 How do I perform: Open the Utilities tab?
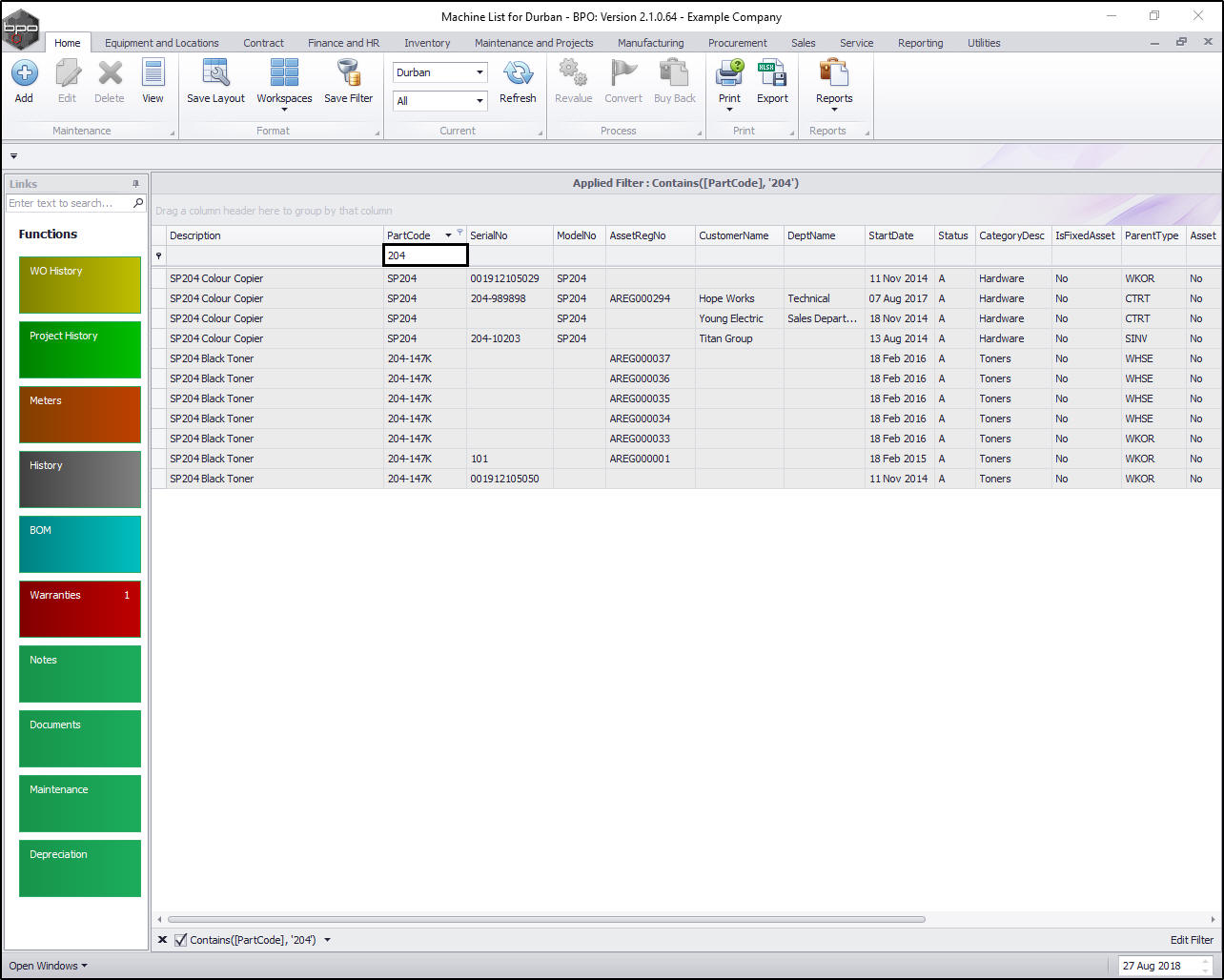click(984, 43)
